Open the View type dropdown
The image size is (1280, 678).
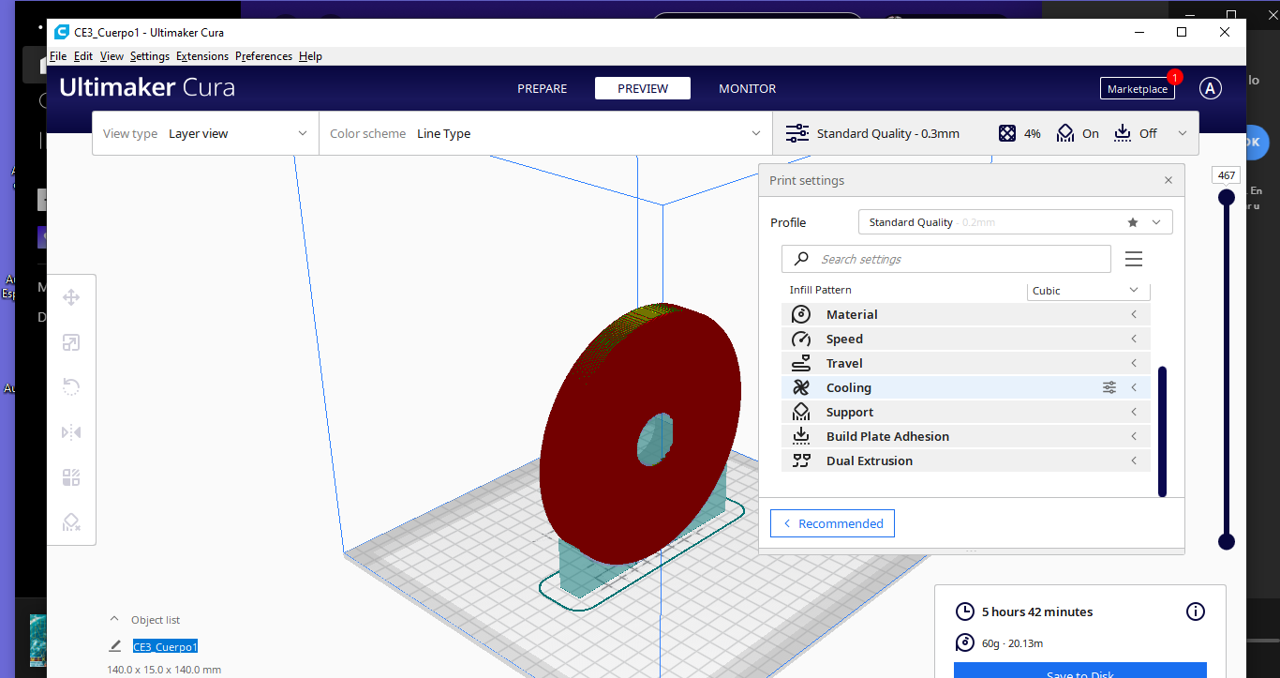[206, 133]
